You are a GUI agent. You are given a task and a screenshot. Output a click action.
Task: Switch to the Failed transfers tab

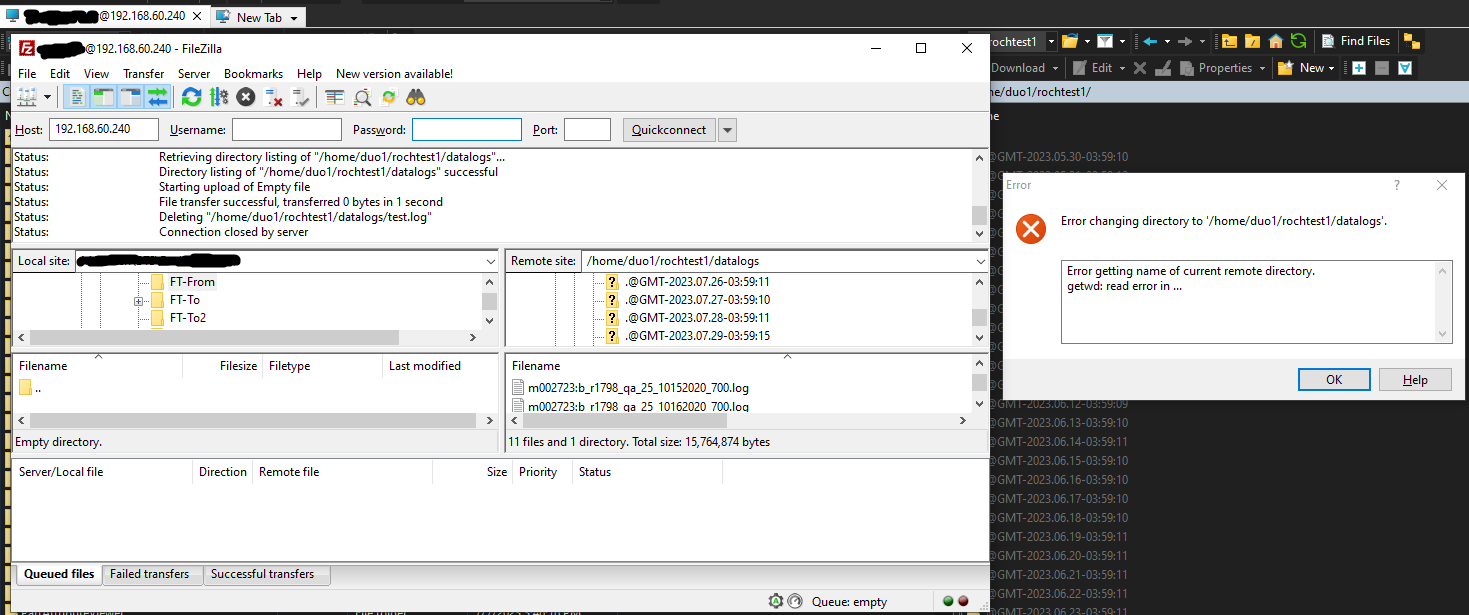click(149, 574)
